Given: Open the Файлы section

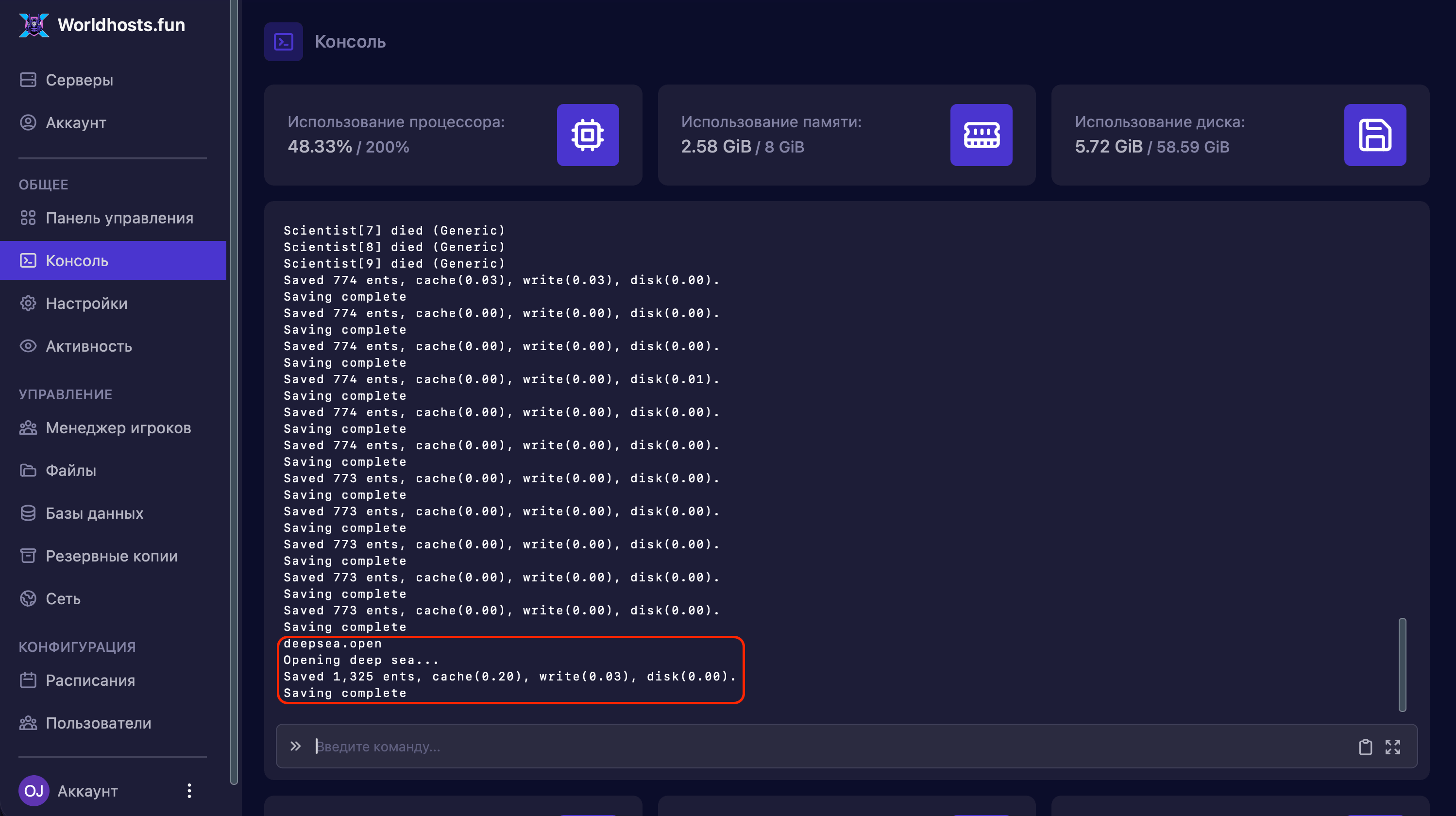Looking at the screenshot, I should click(x=113, y=470).
